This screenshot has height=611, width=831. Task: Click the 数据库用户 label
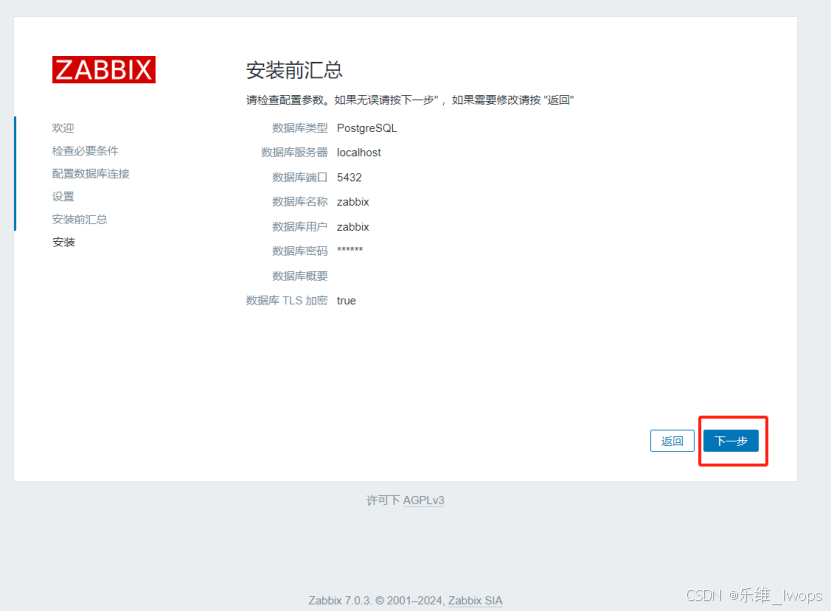tap(300, 227)
